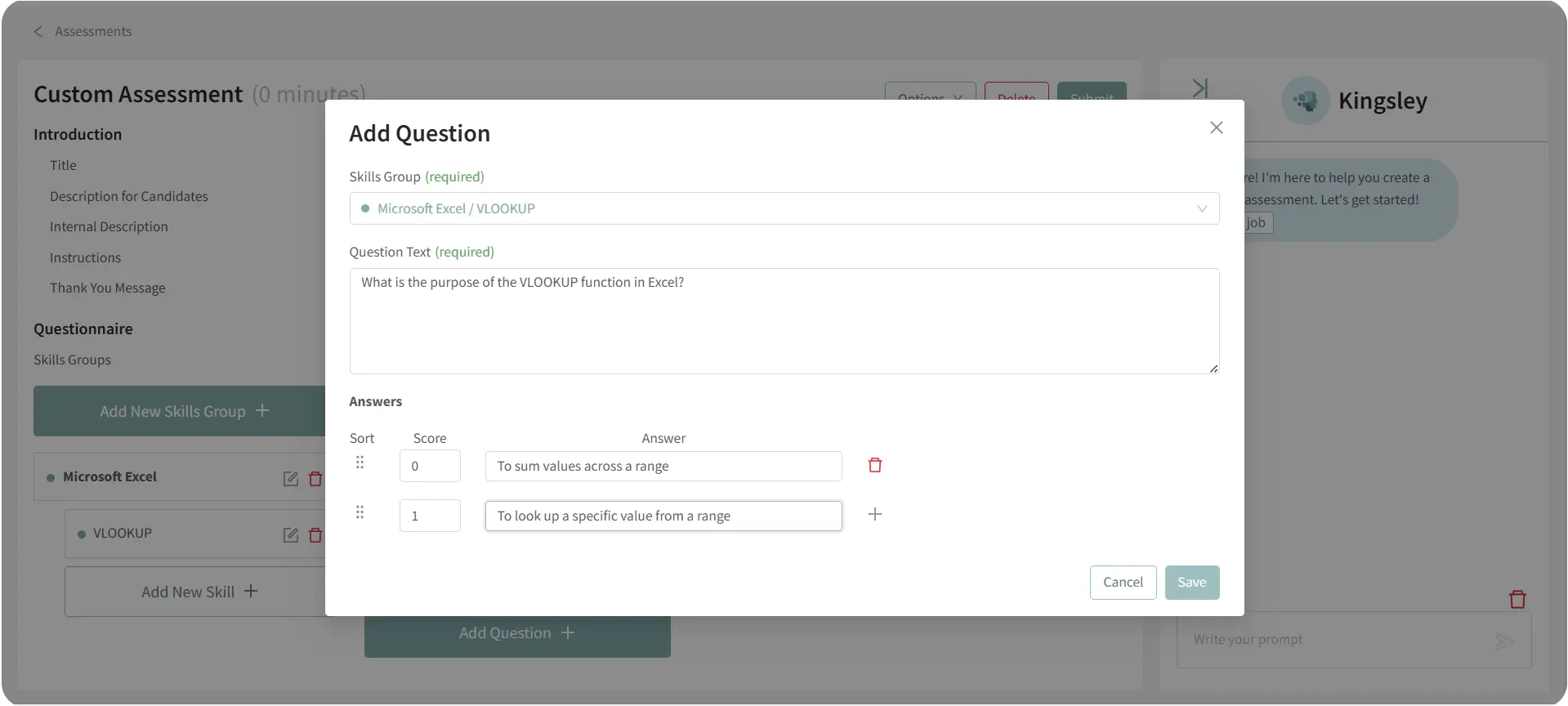
Task: Click Add New Skills Group button
Action: click(180, 411)
